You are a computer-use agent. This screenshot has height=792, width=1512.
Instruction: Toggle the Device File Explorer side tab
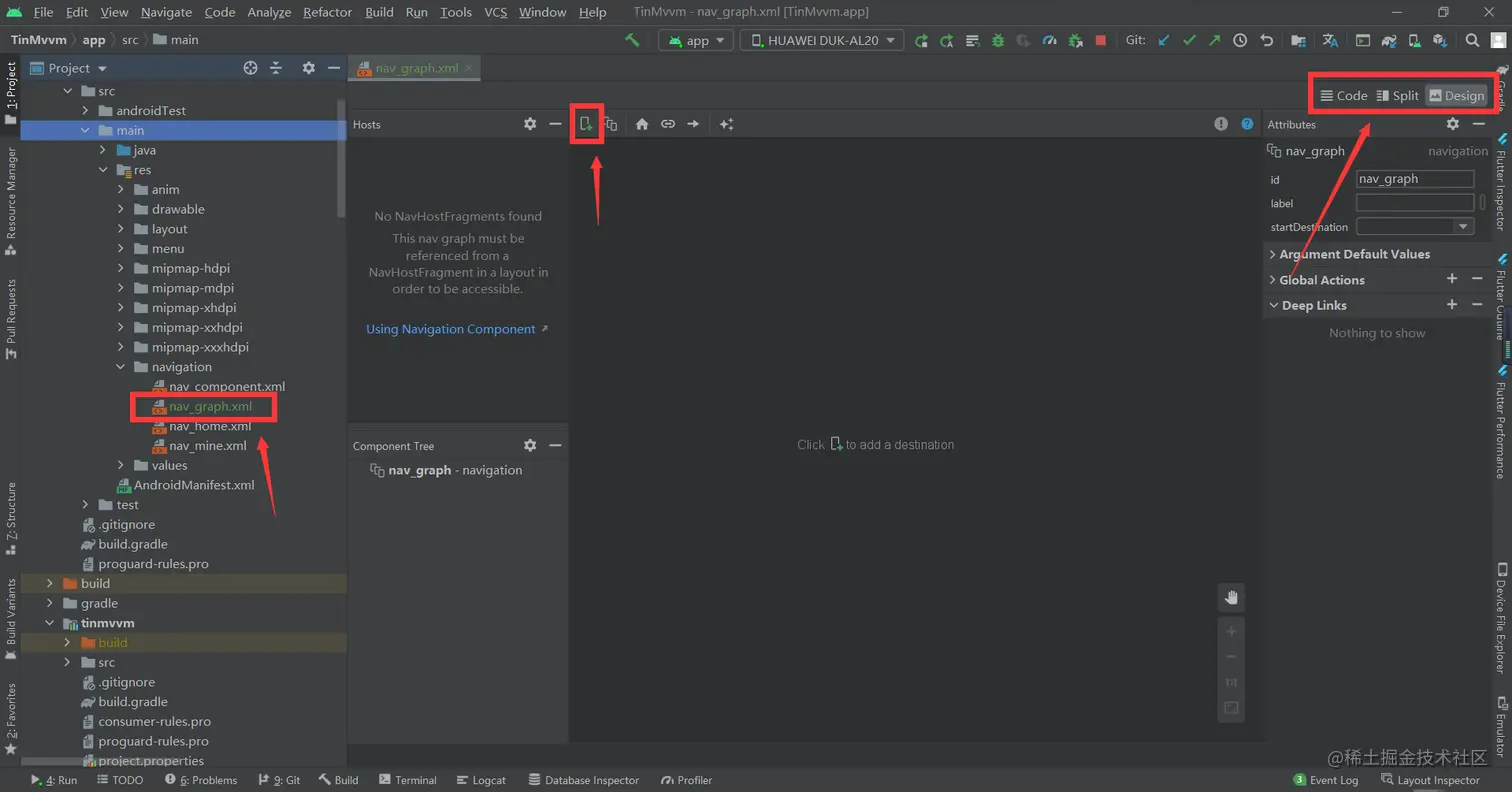(x=1501, y=616)
